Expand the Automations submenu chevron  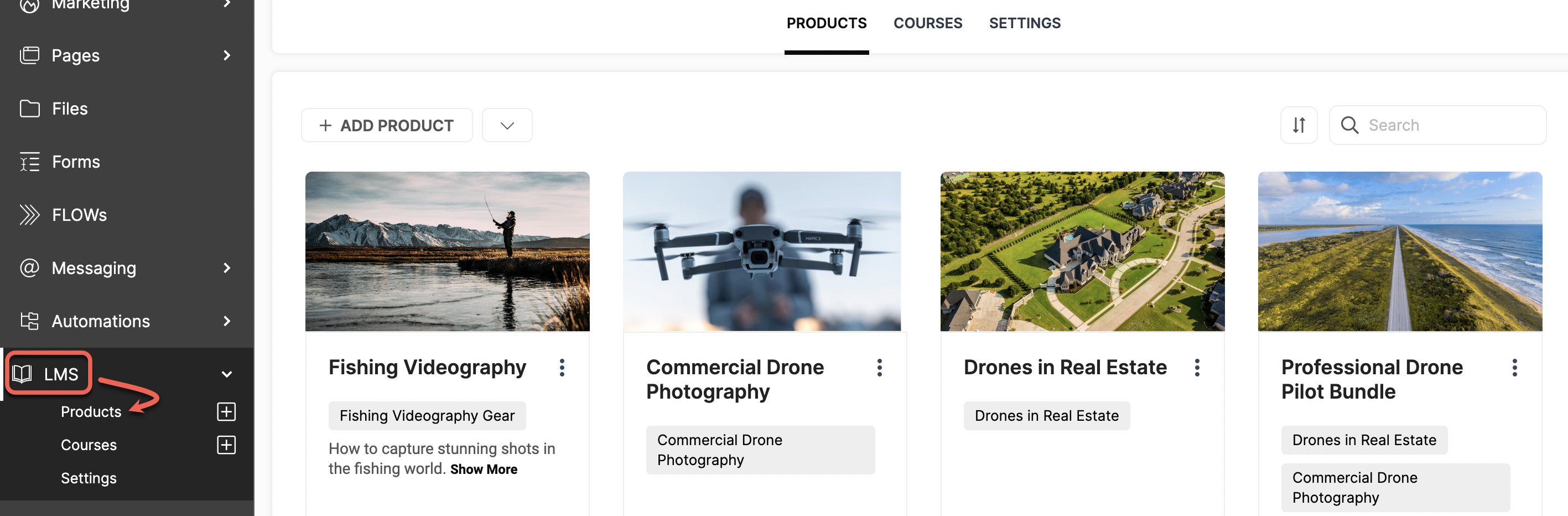point(227,321)
